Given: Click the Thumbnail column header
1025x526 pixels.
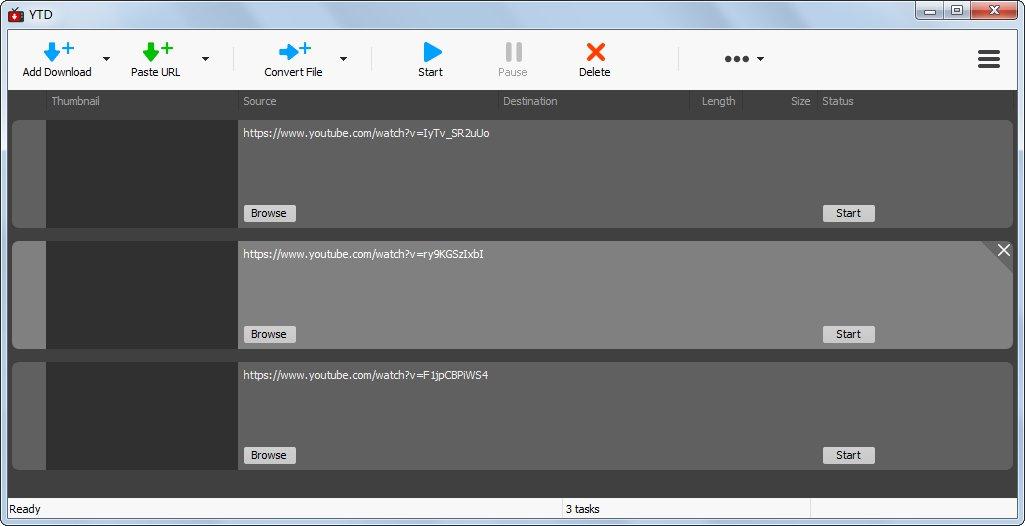Looking at the screenshot, I should [75, 101].
